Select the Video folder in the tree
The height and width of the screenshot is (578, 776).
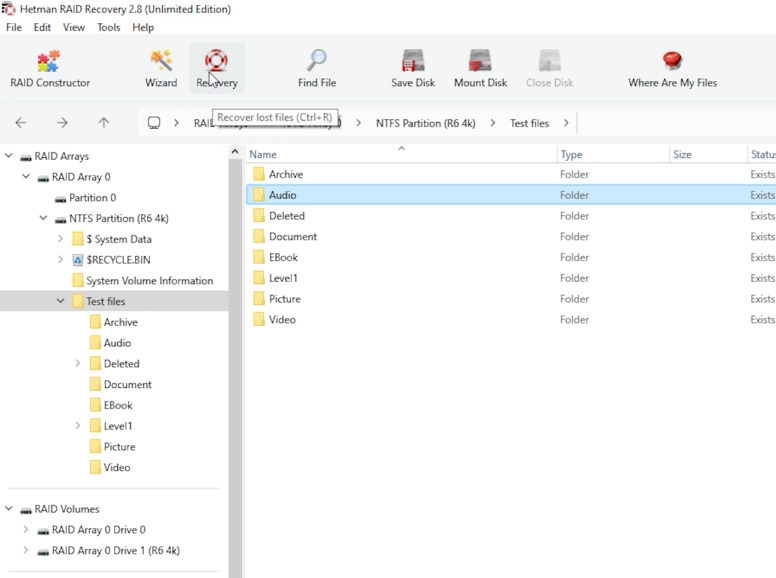click(117, 468)
